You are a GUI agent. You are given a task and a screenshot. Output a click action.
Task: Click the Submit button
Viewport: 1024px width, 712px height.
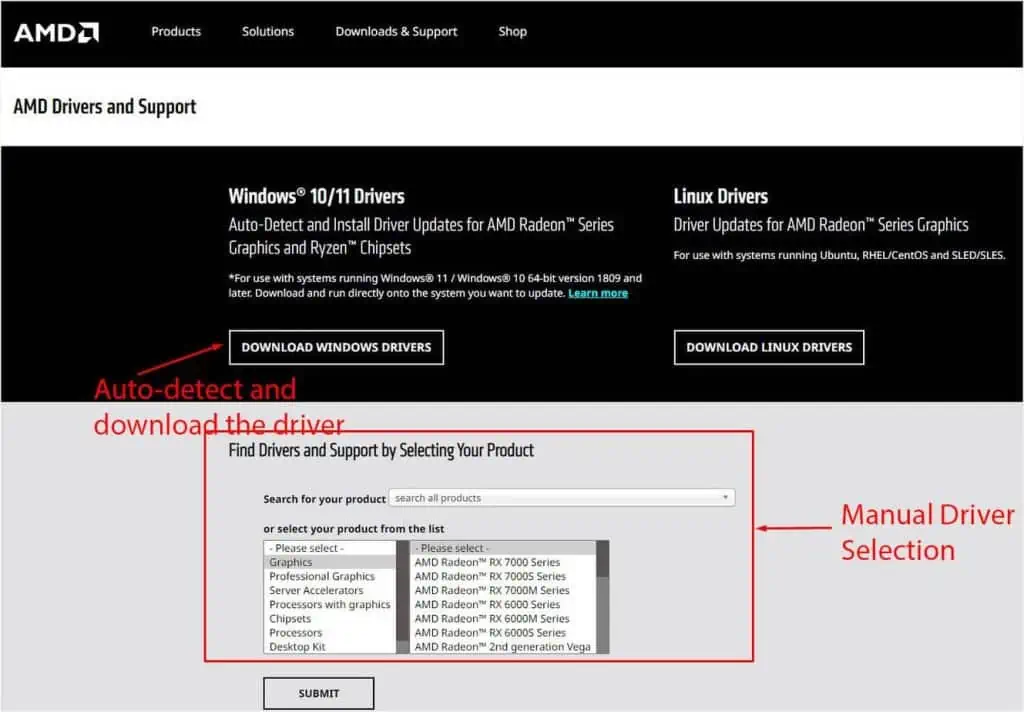coord(318,692)
